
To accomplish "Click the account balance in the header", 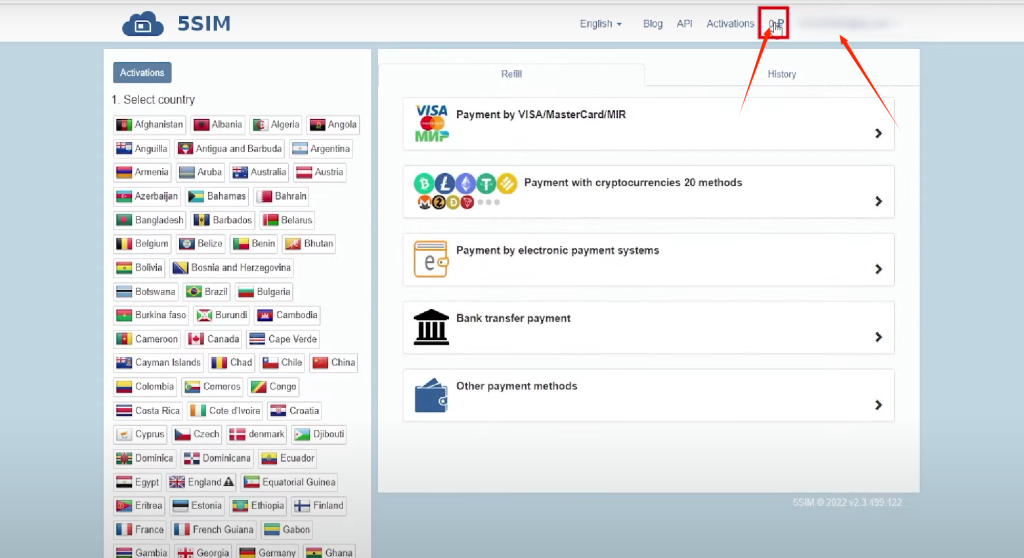I will coord(774,24).
